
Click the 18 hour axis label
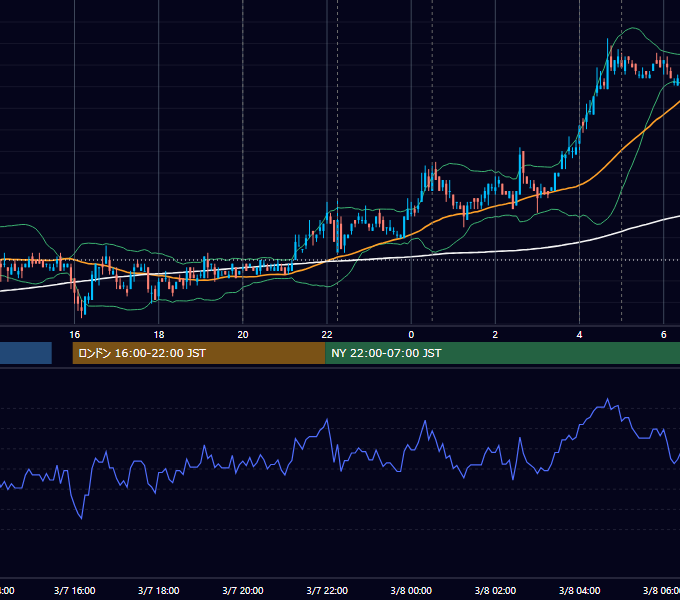[x=159, y=335]
